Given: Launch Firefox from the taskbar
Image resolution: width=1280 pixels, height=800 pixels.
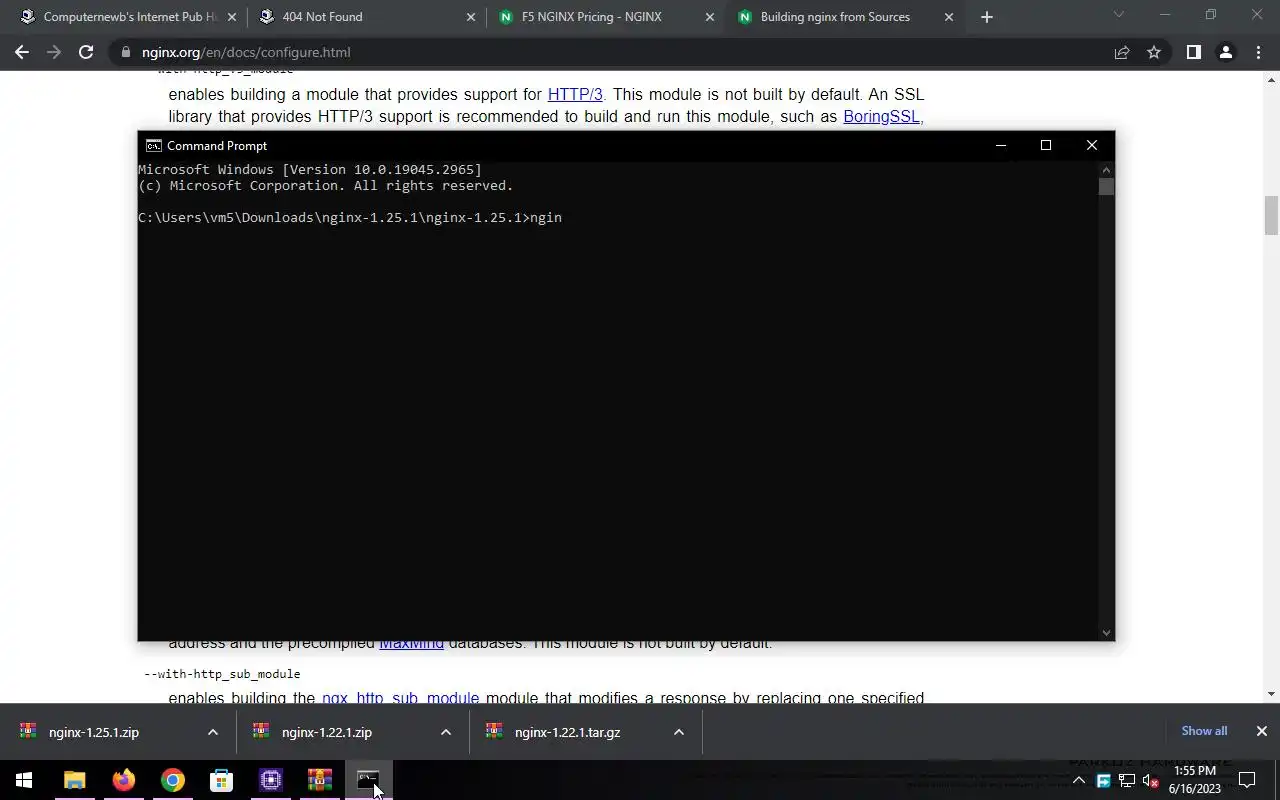Looking at the screenshot, I should click(x=123, y=780).
